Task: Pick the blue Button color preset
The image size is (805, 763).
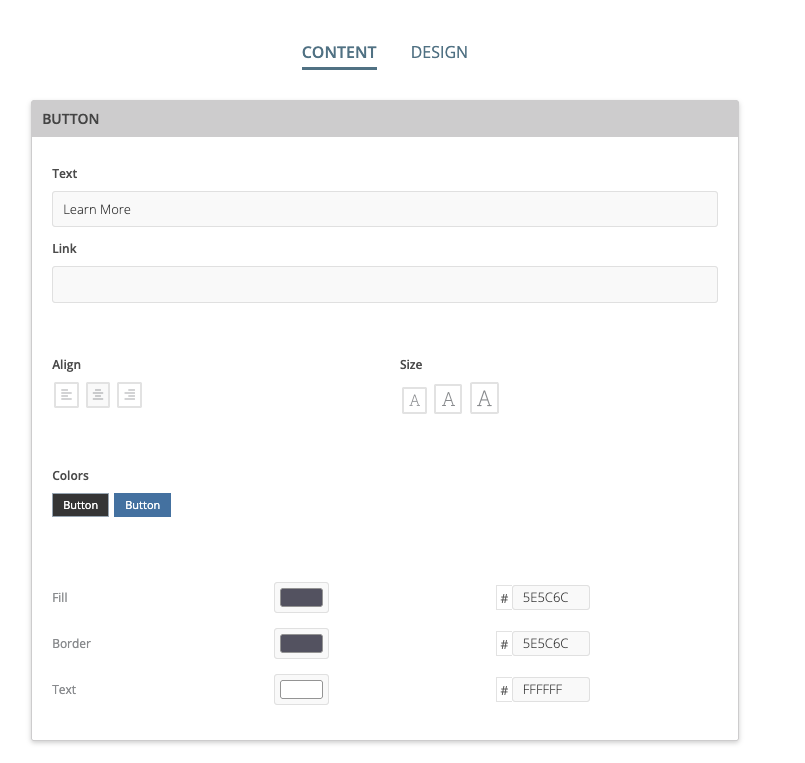Action: click(142, 505)
